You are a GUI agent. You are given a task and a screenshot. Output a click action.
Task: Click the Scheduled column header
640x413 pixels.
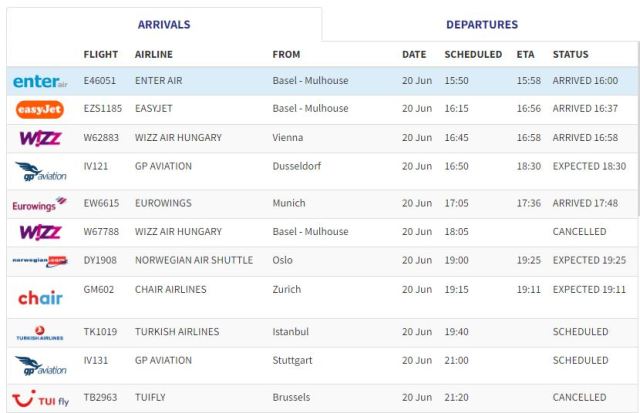click(x=473, y=54)
